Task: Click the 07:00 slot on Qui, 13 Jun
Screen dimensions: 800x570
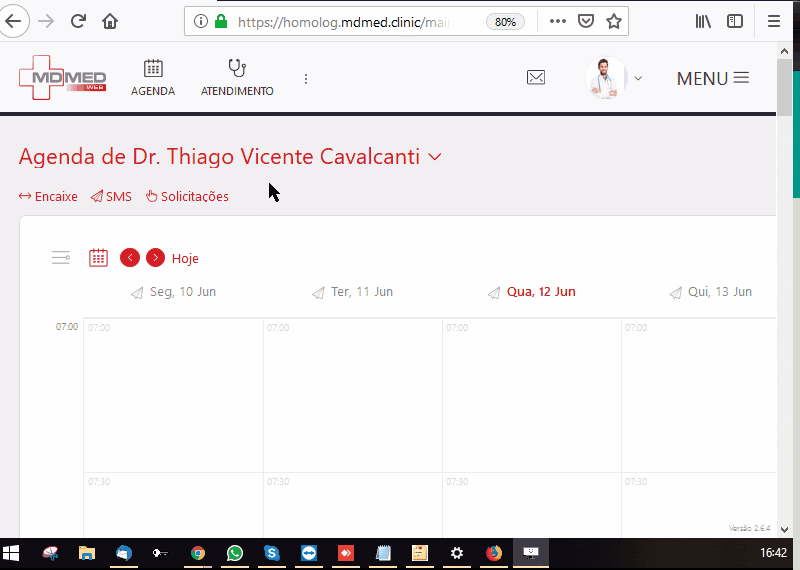Action: coord(699,395)
